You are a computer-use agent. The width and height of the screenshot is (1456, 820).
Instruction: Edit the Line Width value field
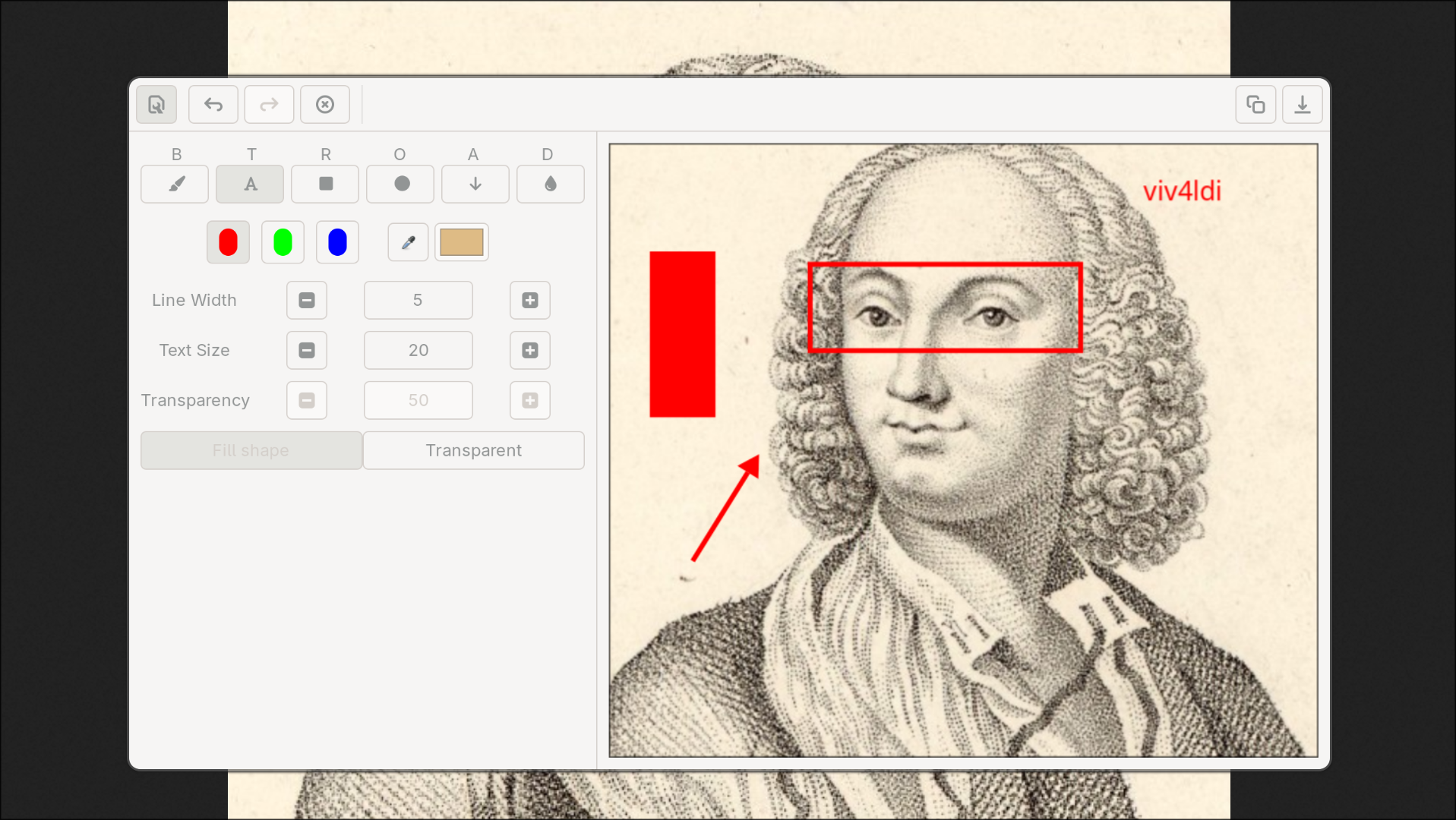(x=418, y=301)
